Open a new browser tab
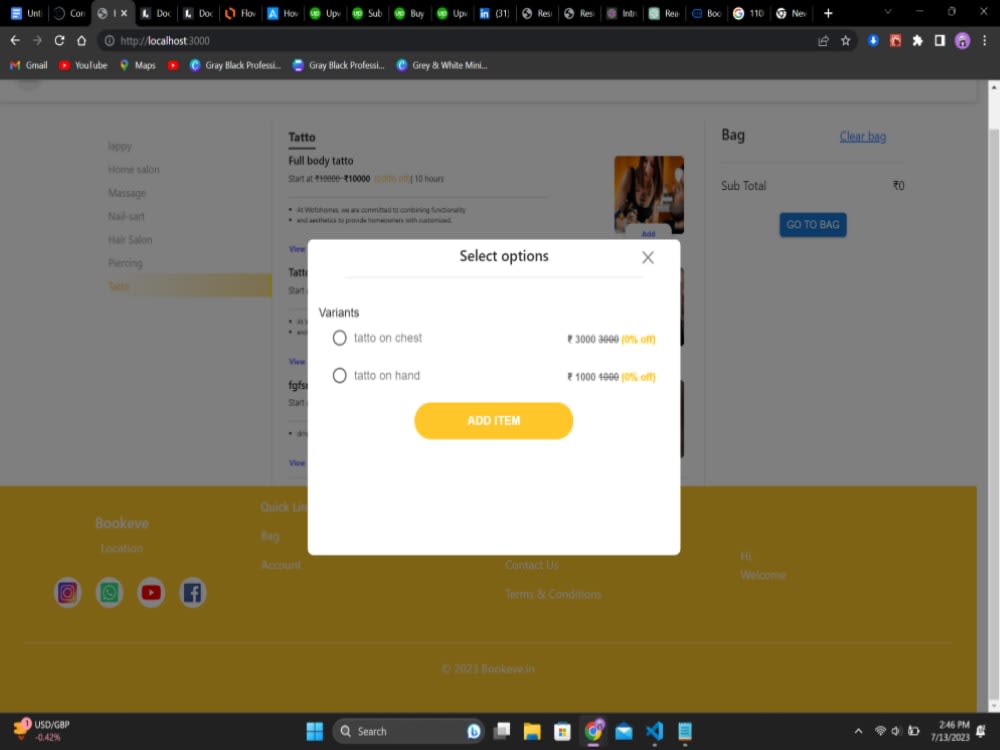The image size is (1000, 750). pyautogui.click(x=828, y=13)
